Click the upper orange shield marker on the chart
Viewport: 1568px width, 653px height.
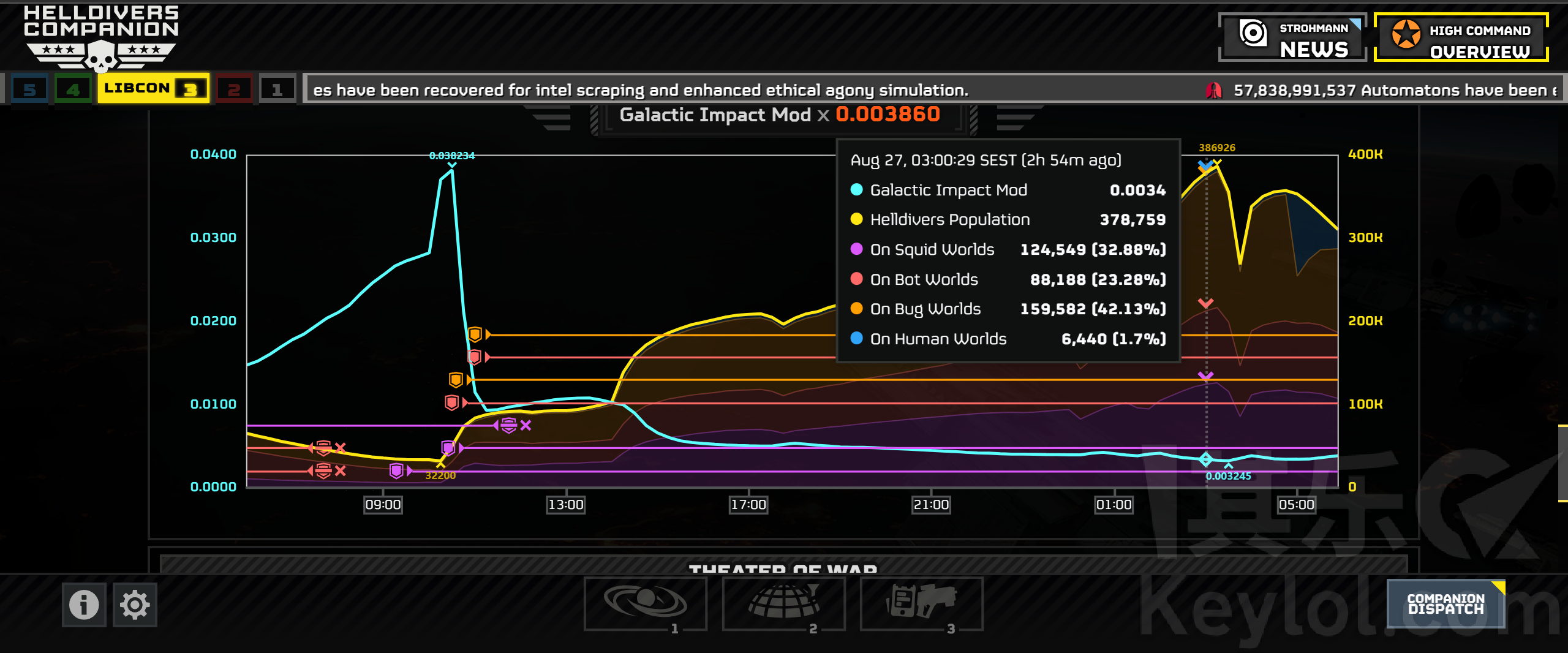point(475,334)
